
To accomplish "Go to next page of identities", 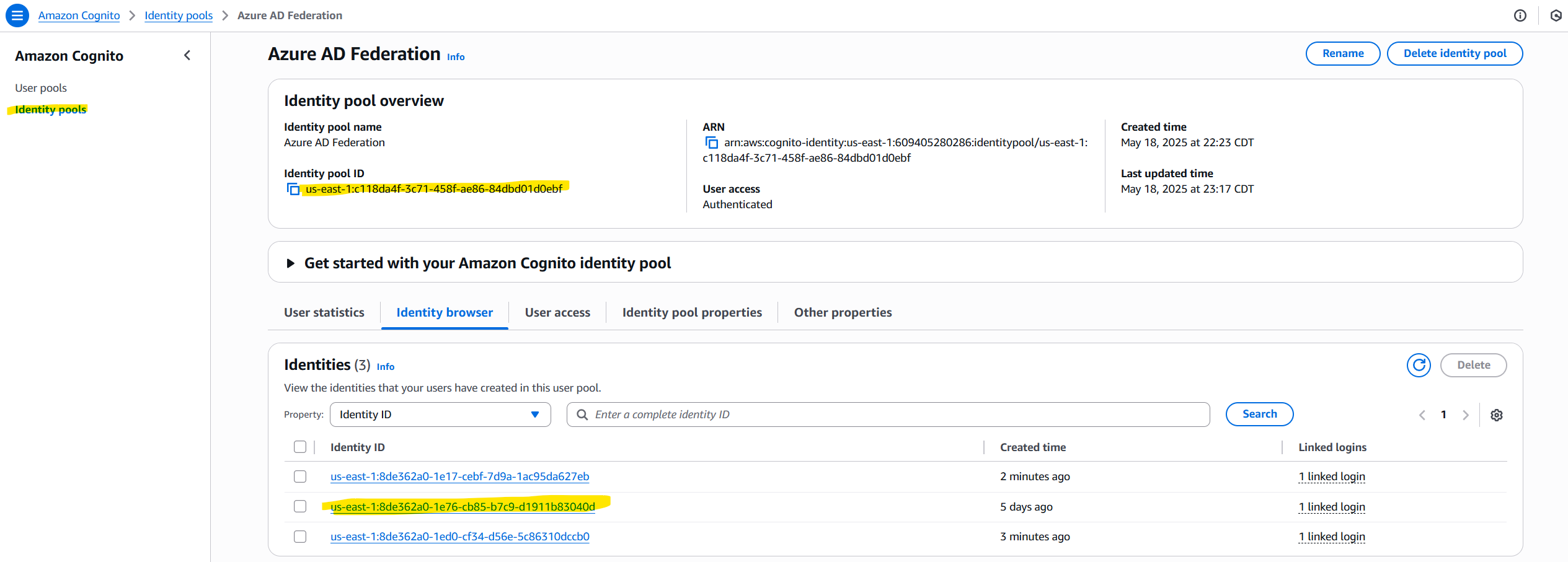I will [x=1466, y=415].
